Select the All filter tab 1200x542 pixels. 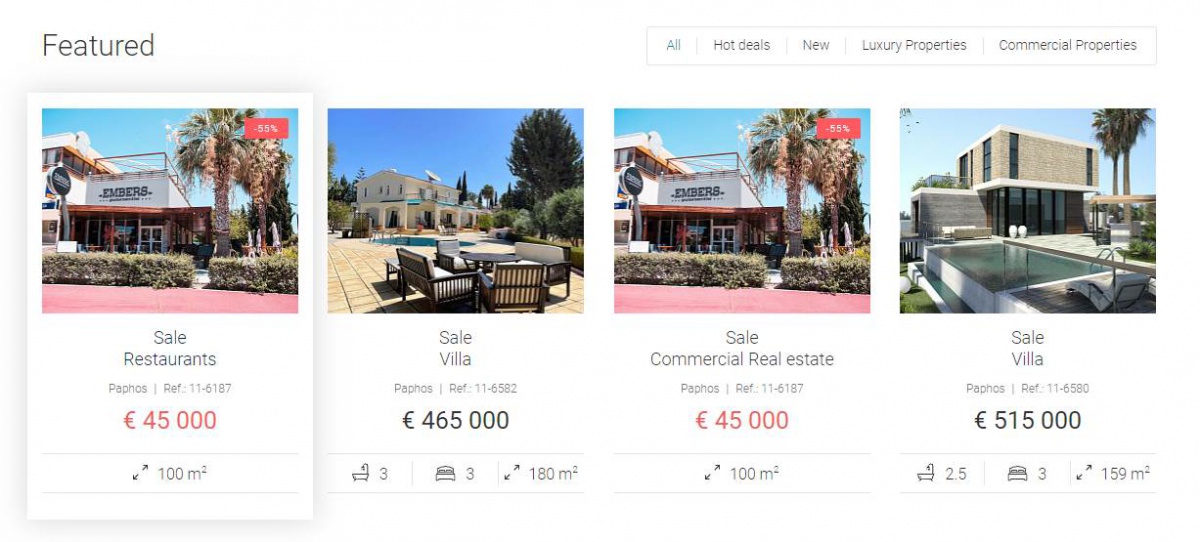click(x=673, y=45)
